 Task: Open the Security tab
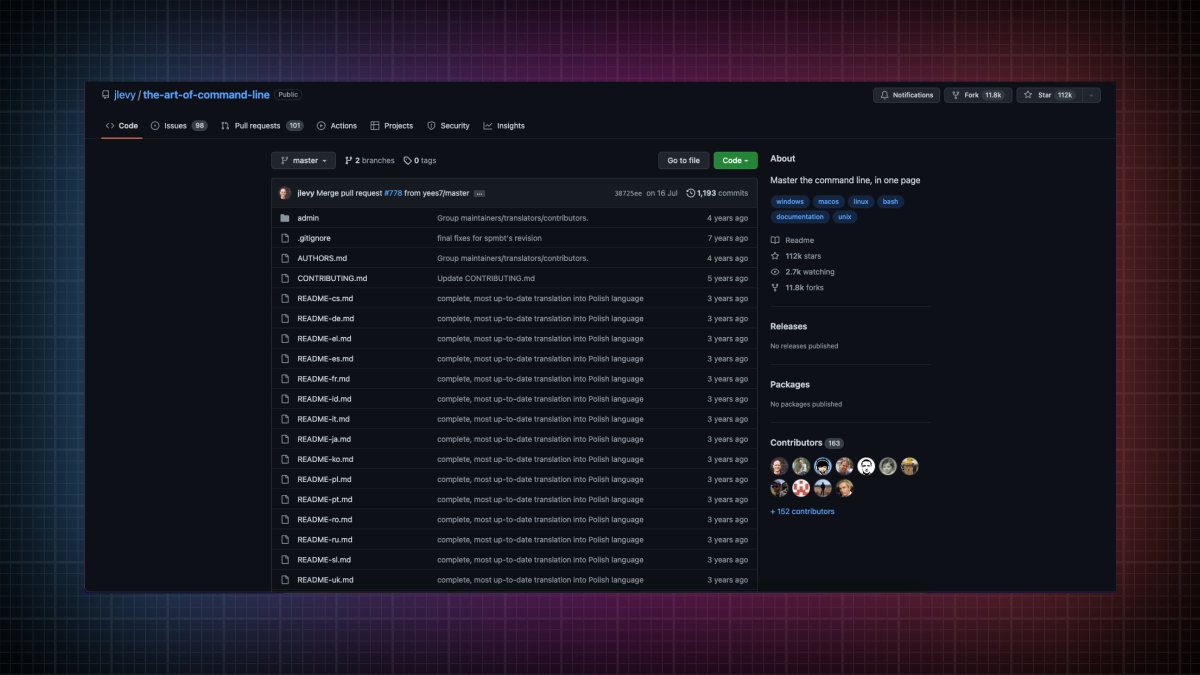coord(448,126)
